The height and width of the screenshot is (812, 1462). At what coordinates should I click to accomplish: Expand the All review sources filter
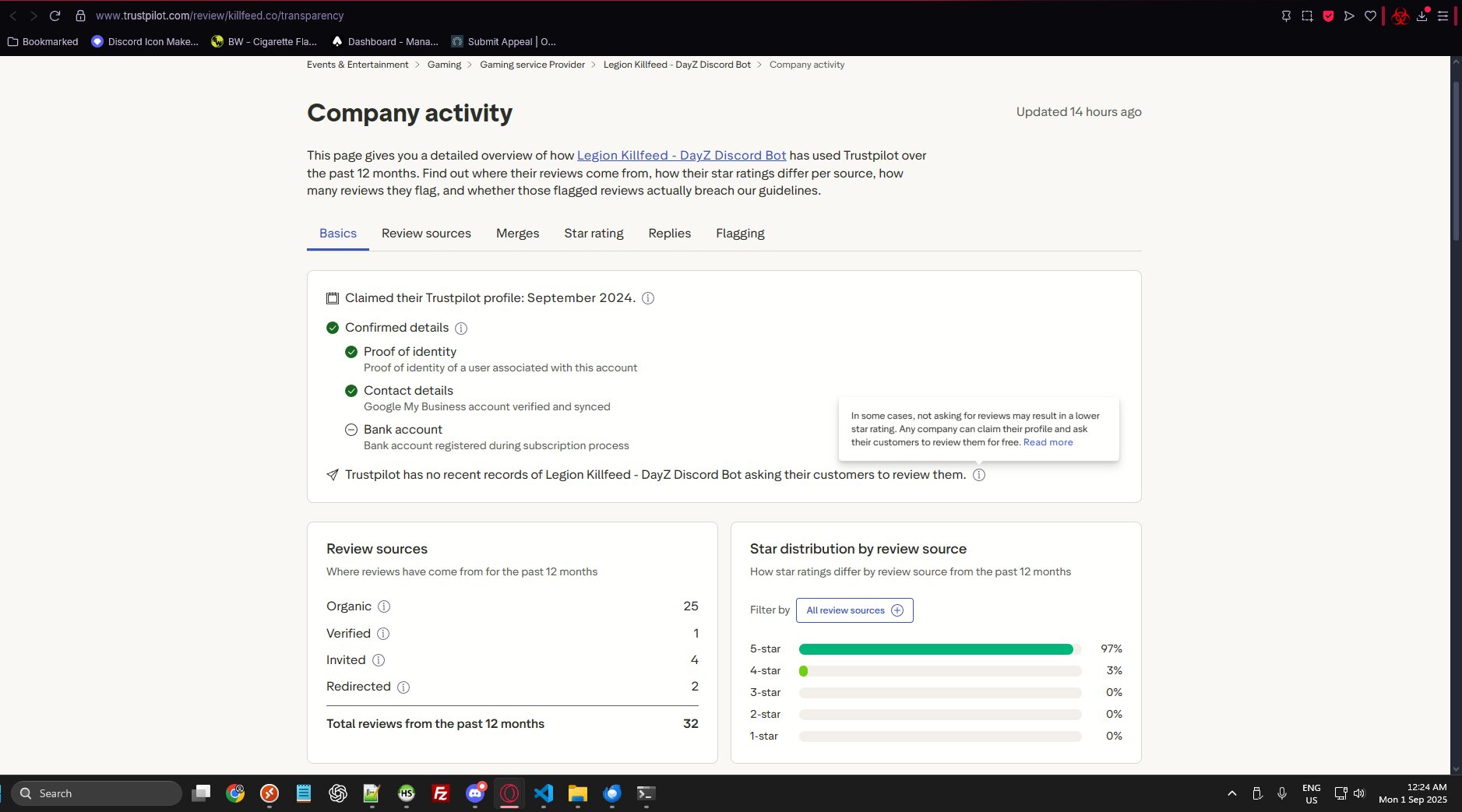pyautogui.click(x=854, y=610)
